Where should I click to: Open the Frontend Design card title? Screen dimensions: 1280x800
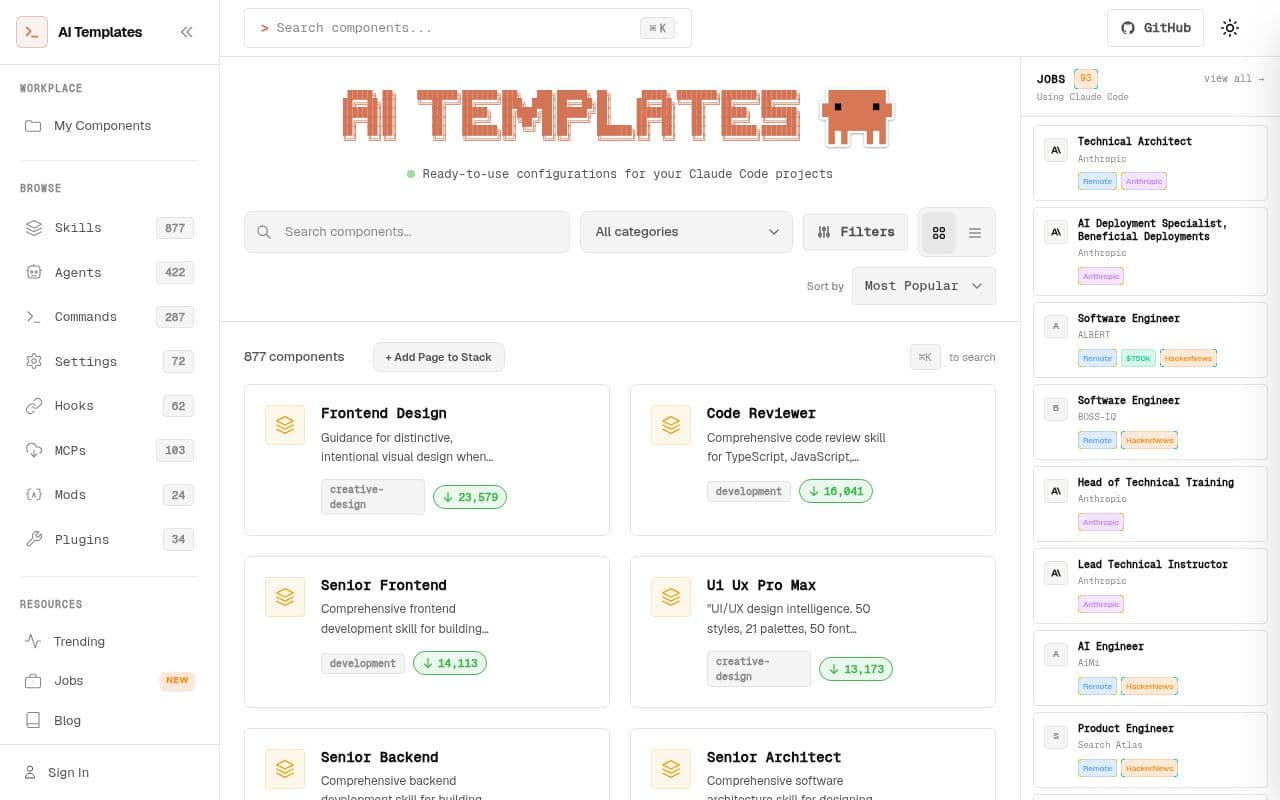point(384,413)
